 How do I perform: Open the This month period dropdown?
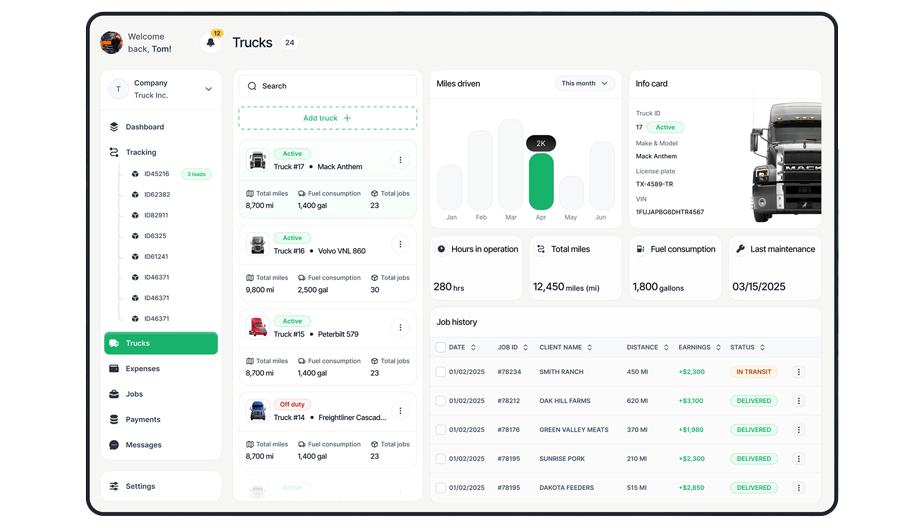point(585,84)
